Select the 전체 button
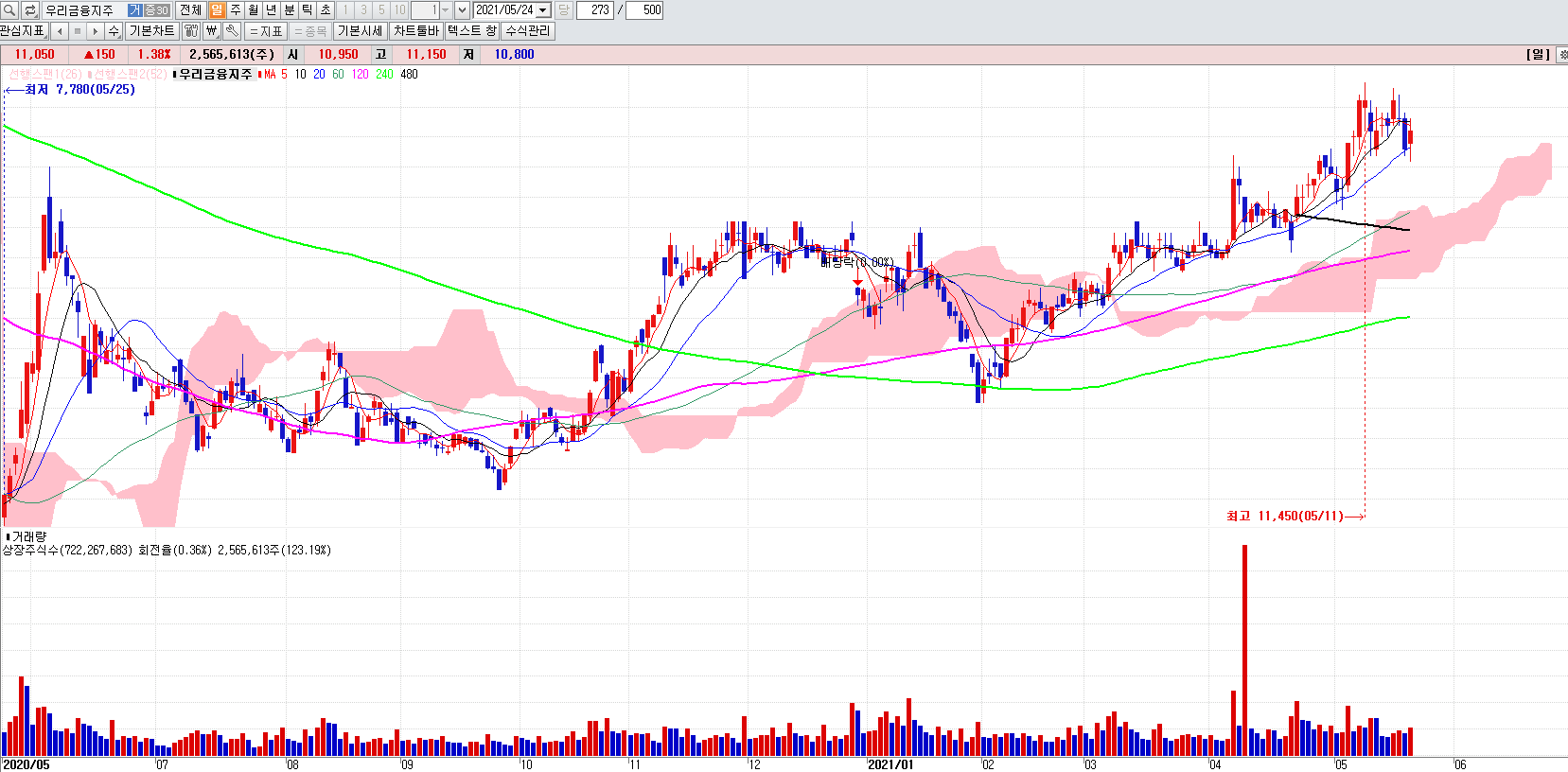The image size is (1568, 772). pos(190,9)
